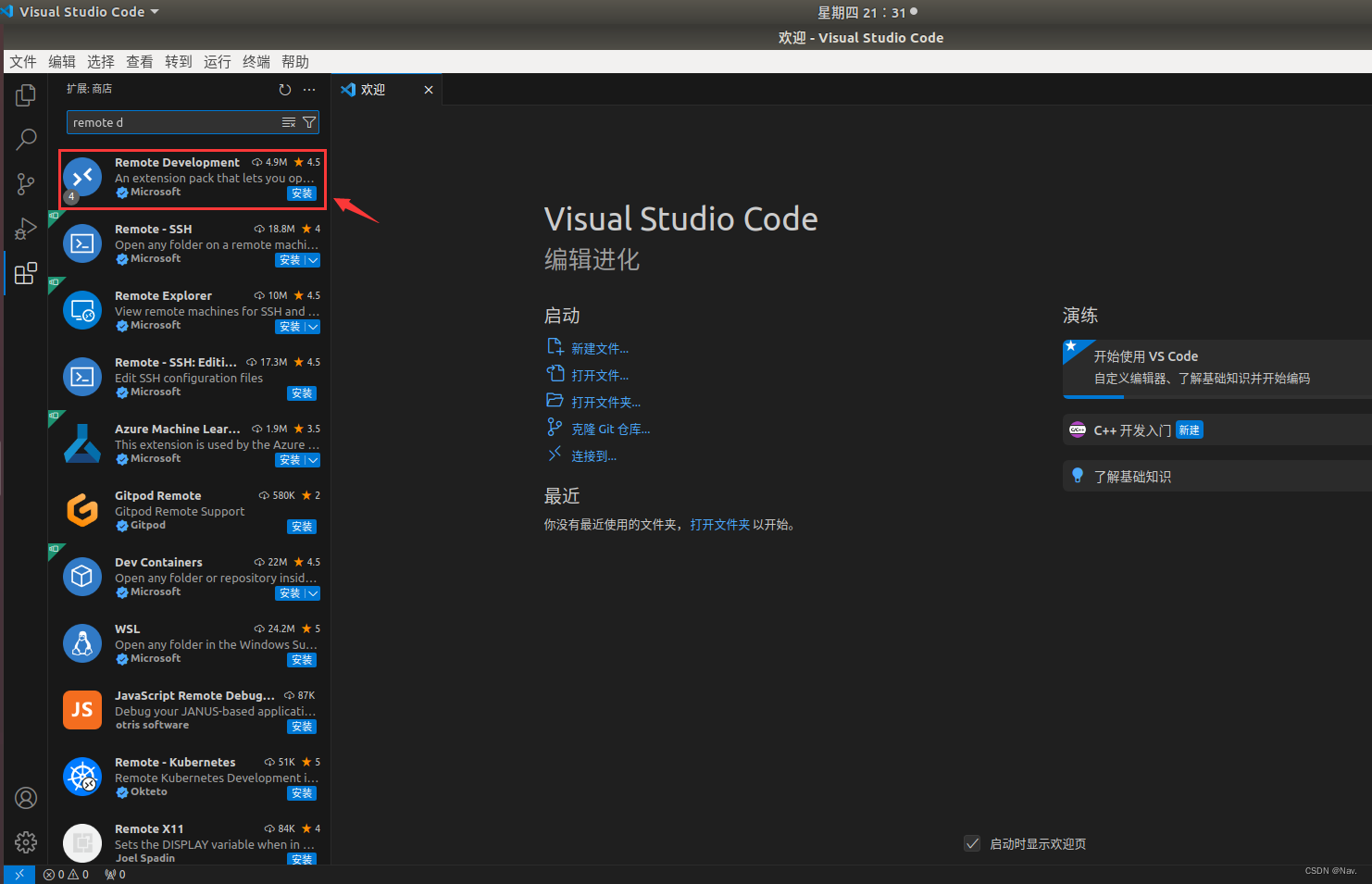Open the Run and Debug view

coord(26,229)
